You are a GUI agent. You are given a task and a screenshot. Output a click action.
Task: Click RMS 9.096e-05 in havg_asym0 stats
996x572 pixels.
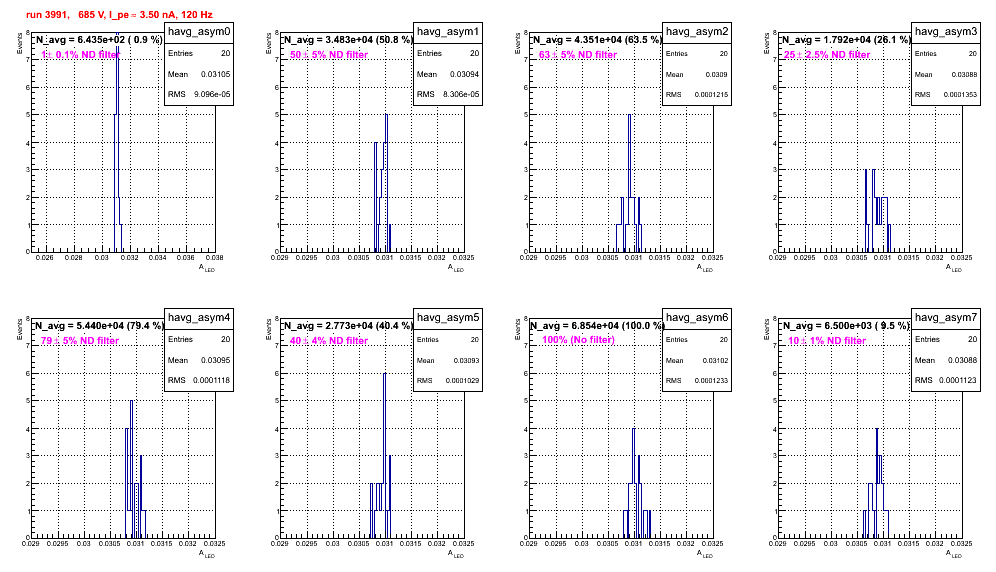199,95
